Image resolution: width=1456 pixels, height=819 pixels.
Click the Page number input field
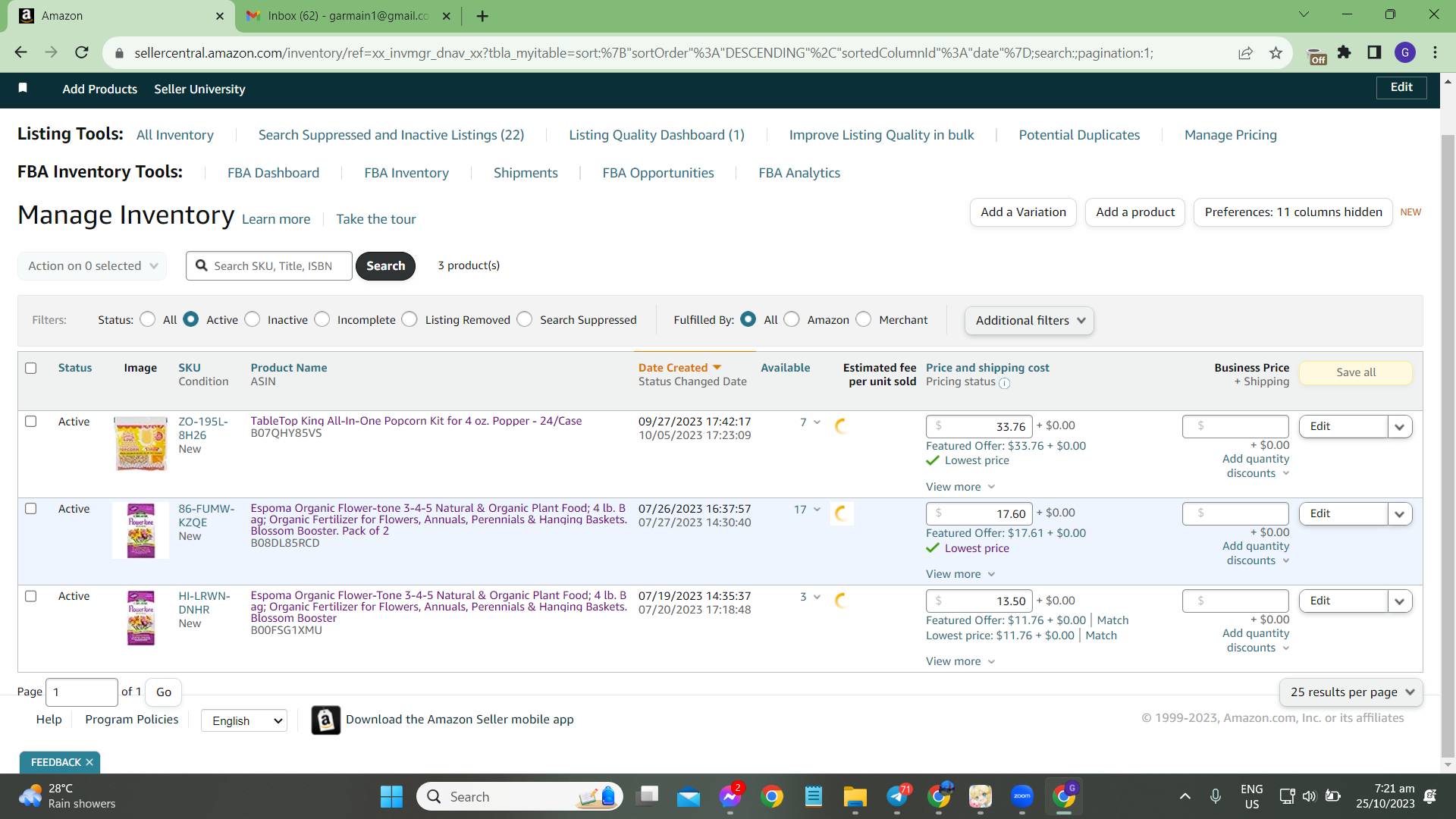(82, 692)
